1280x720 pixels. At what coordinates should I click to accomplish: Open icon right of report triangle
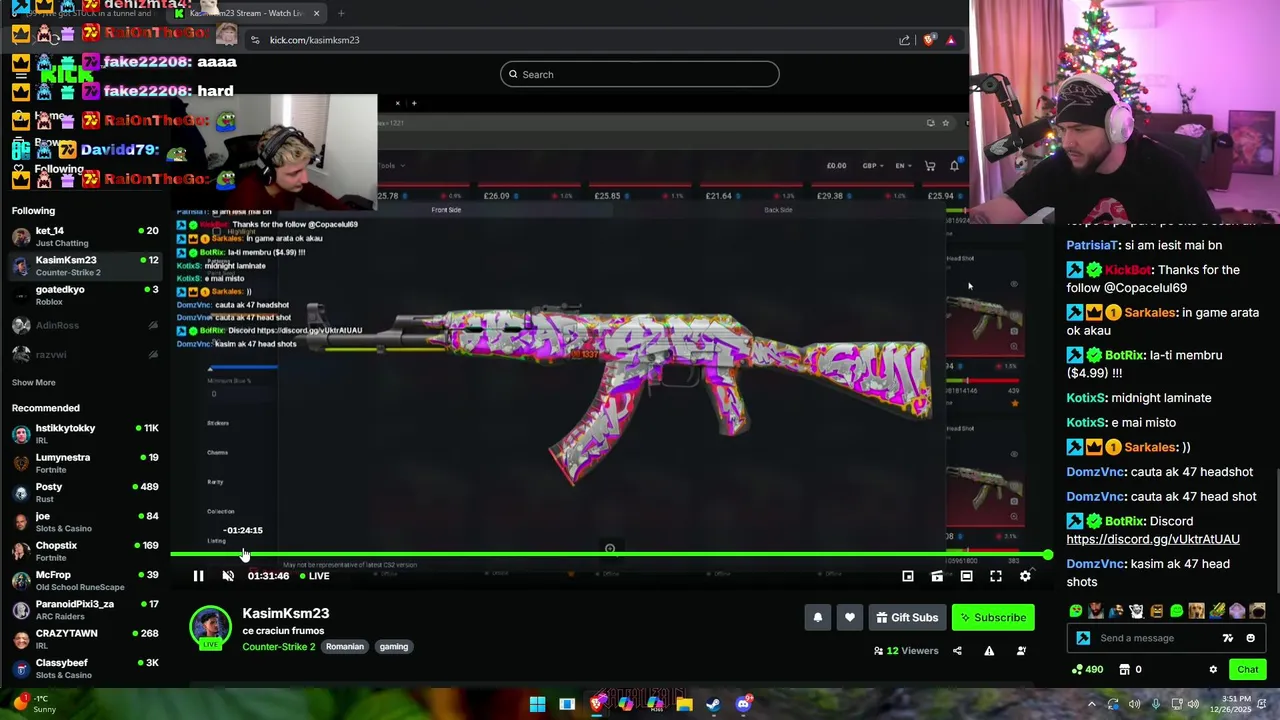tap(1021, 651)
